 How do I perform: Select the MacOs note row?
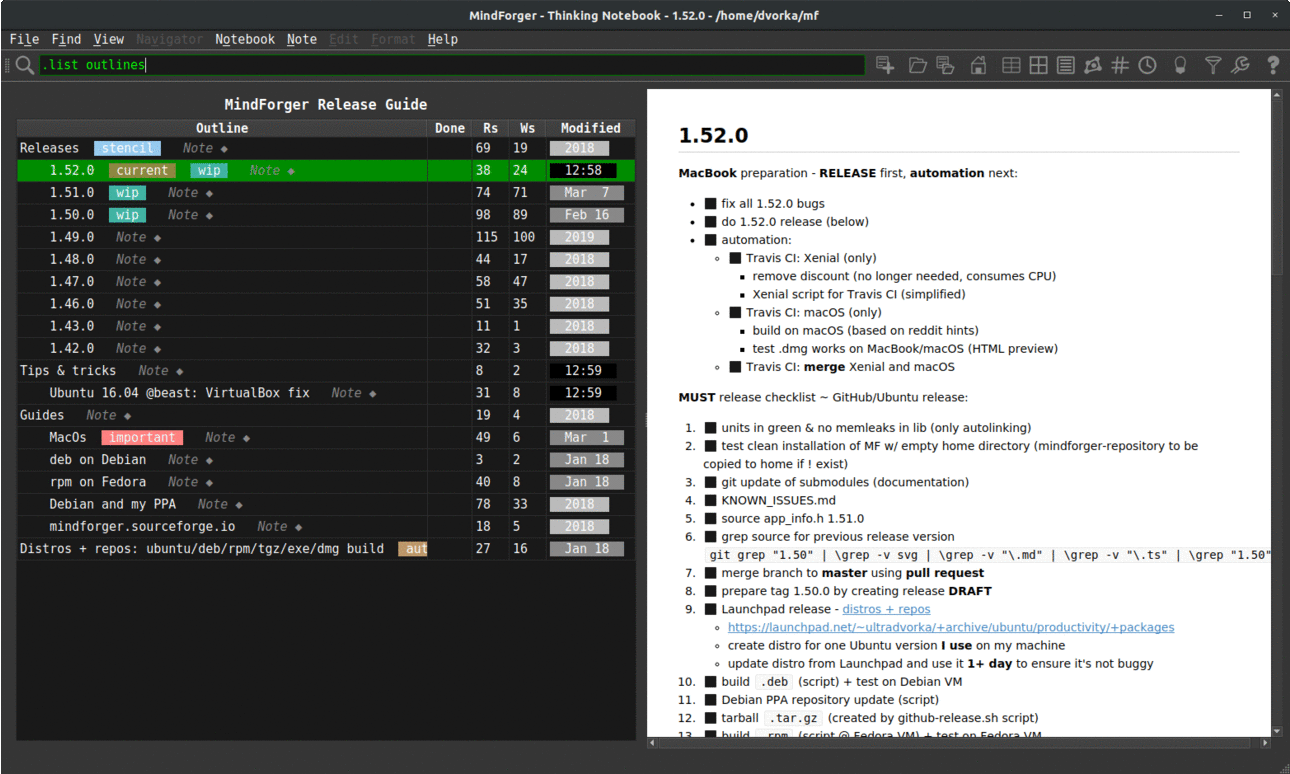[x=326, y=437]
